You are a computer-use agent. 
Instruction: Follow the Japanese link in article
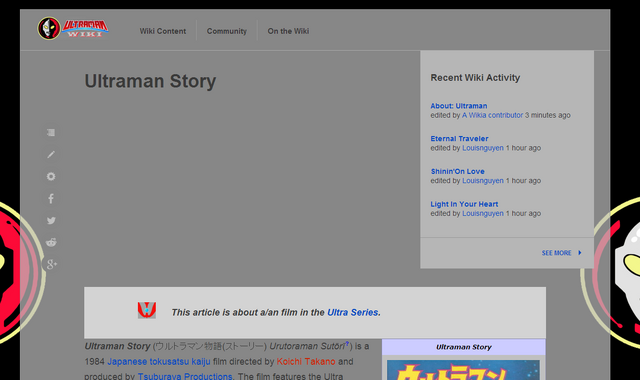[127, 361]
